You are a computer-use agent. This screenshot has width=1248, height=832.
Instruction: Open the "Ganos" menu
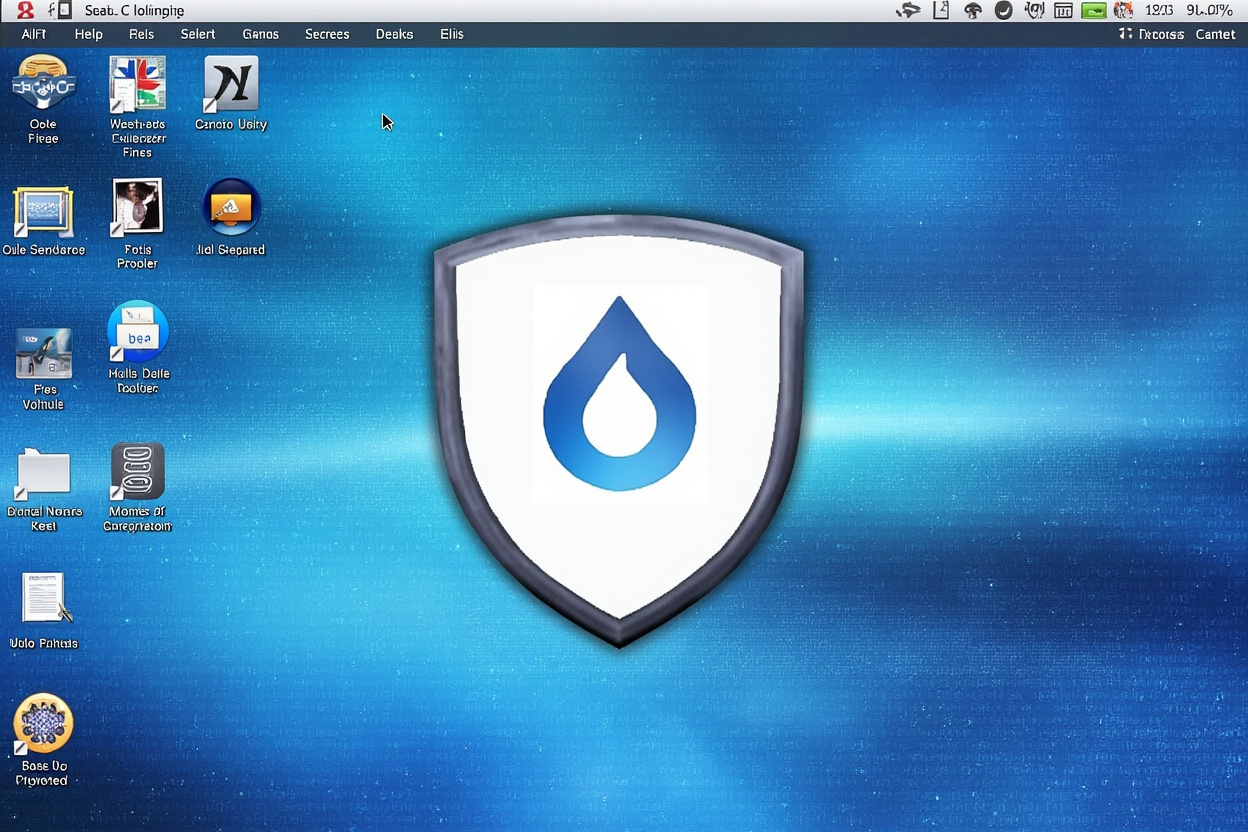point(261,34)
